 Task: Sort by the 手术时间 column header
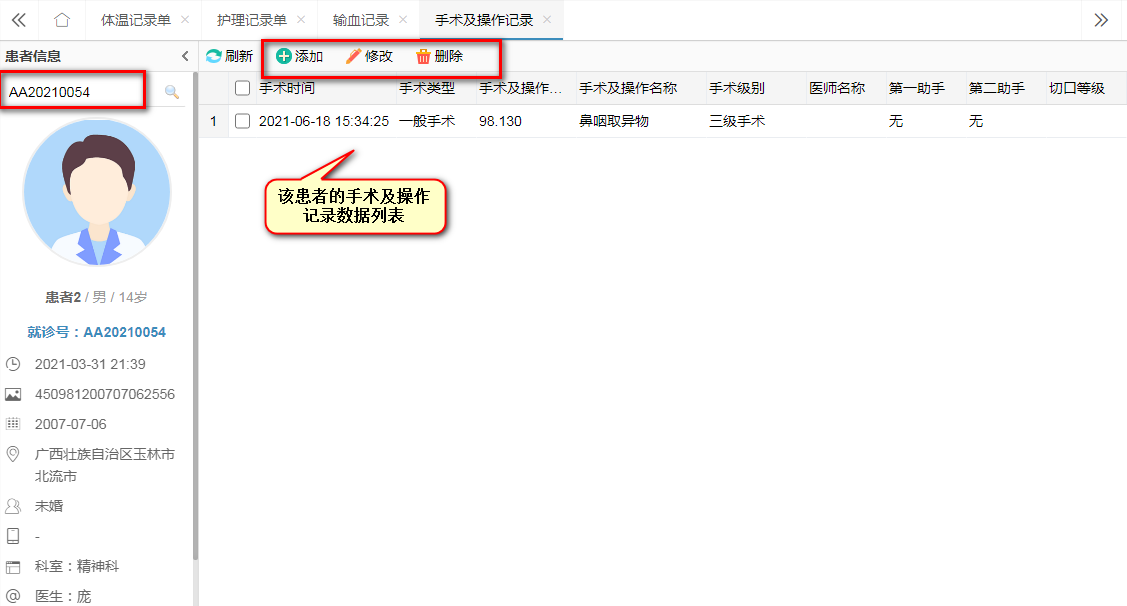point(287,88)
